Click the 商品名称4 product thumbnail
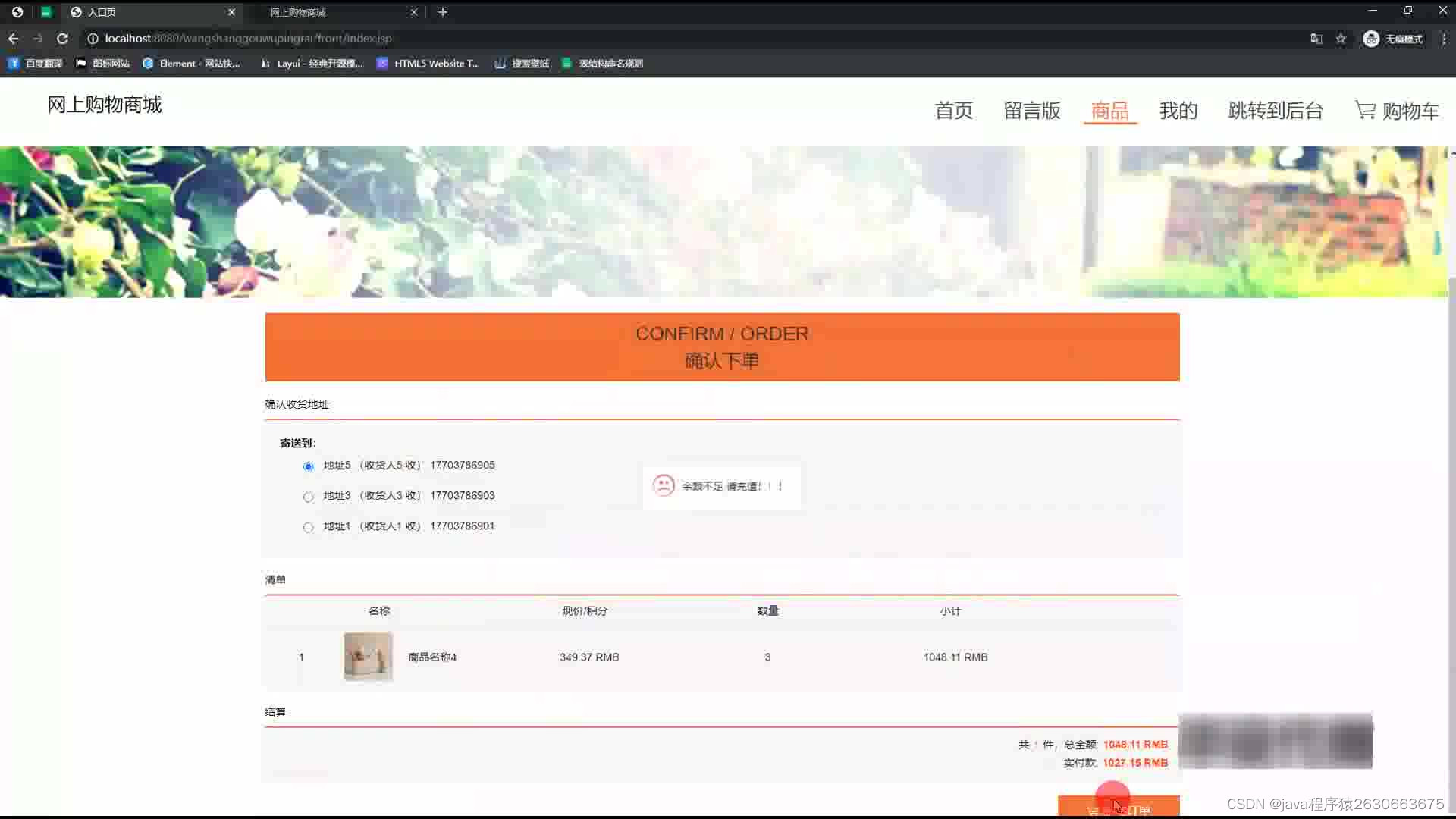 click(x=368, y=657)
